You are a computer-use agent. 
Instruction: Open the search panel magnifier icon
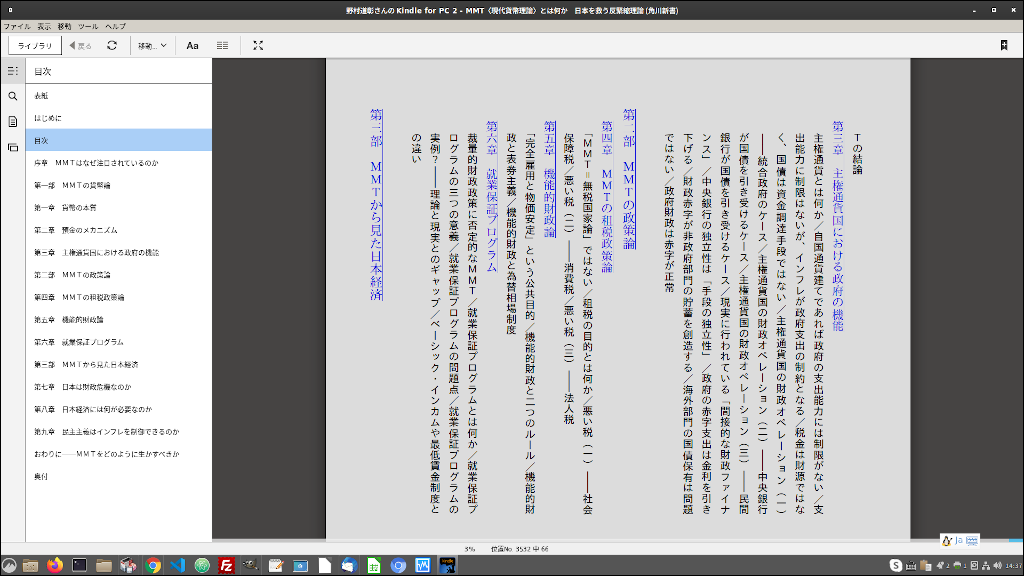pos(12,96)
